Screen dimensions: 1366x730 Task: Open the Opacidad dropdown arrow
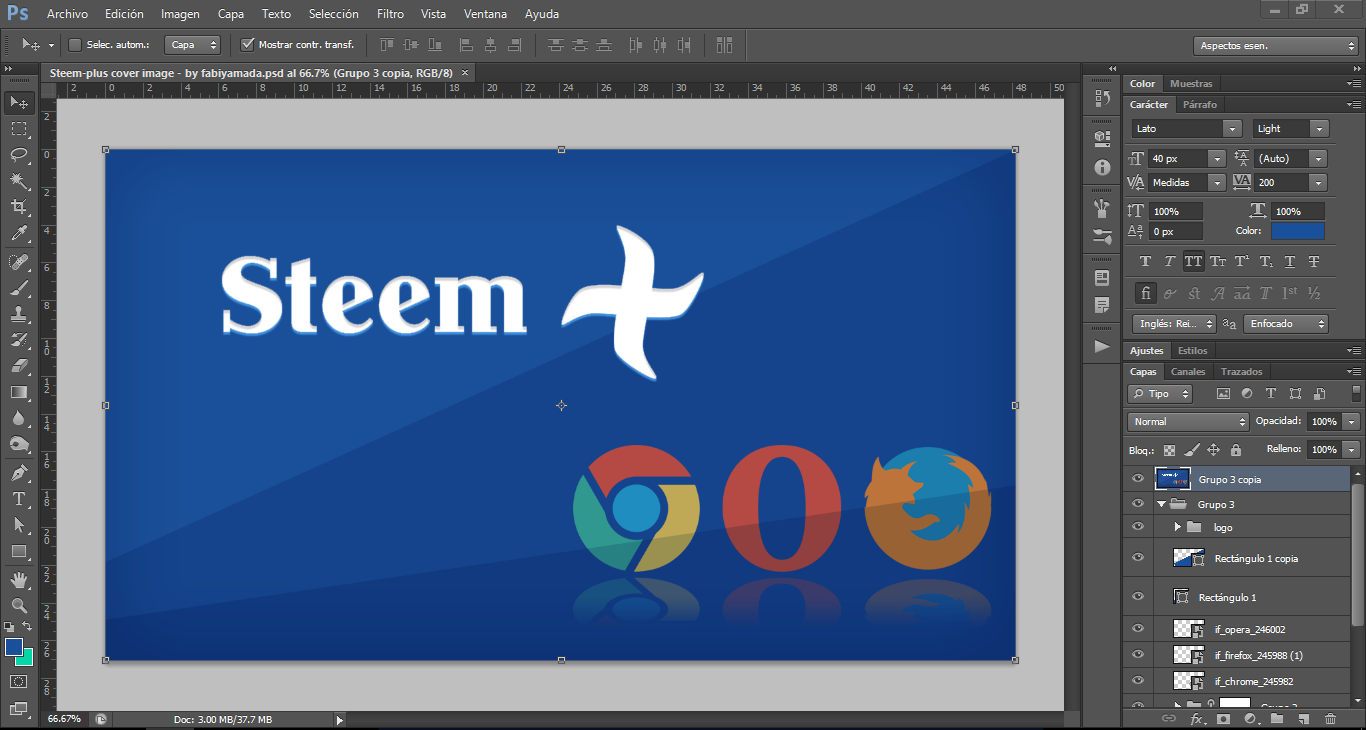coord(1352,422)
